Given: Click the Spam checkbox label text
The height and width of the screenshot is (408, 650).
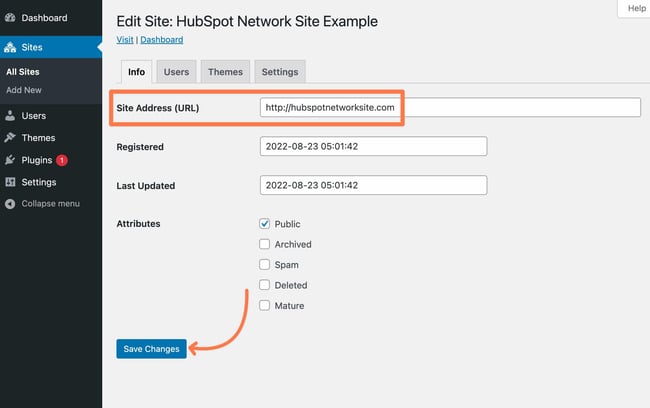Looking at the screenshot, I should click(x=286, y=265).
